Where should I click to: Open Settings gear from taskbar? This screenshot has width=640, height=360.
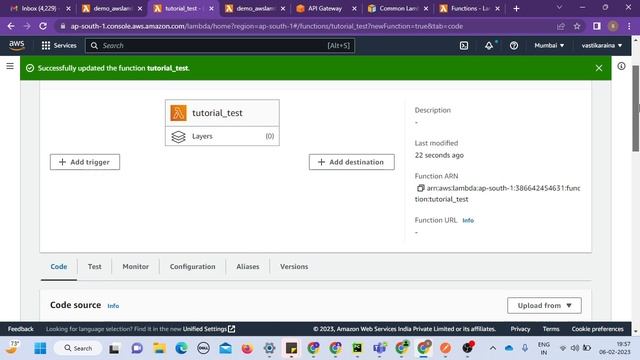[x=269, y=348]
